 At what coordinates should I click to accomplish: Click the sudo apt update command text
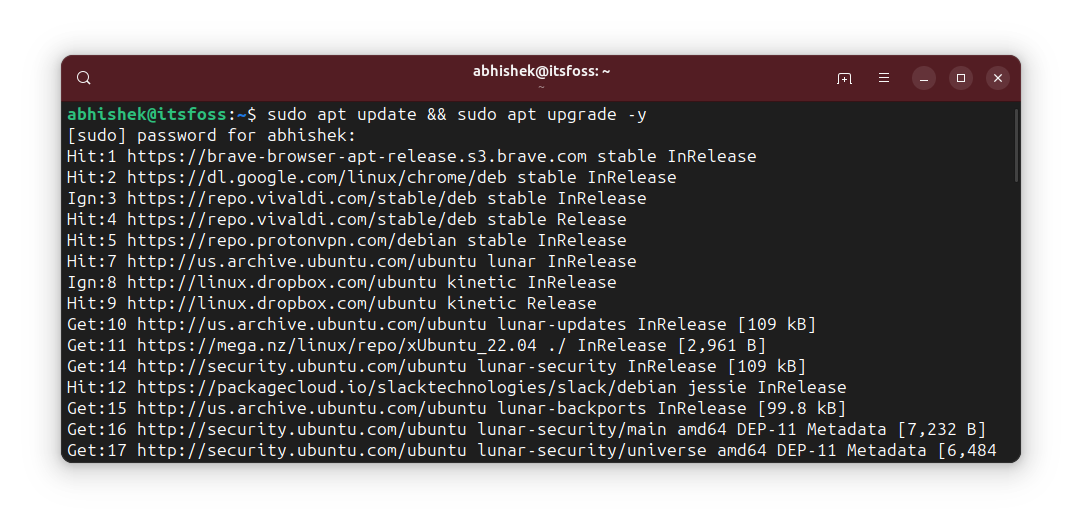pyautogui.click(x=342, y=115)
